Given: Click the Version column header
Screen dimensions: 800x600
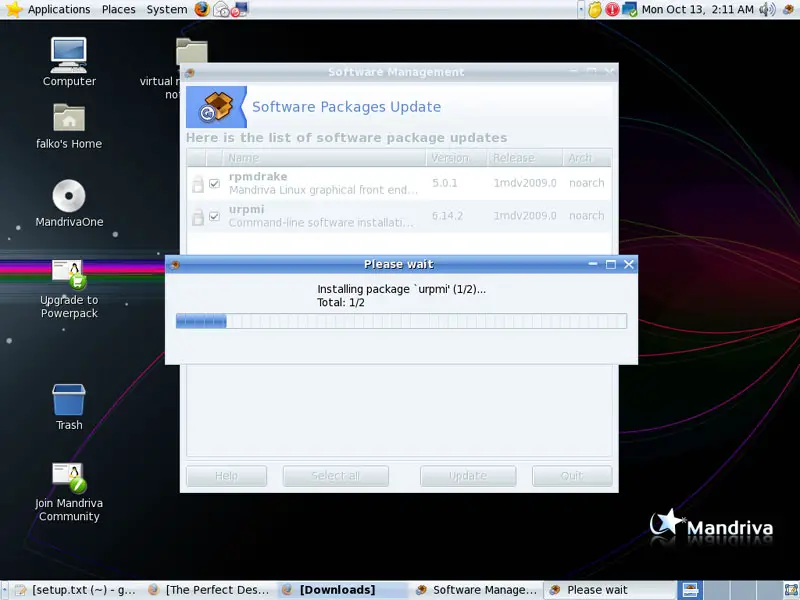Looking at the screenshot, I should click(x=456, y=158).
